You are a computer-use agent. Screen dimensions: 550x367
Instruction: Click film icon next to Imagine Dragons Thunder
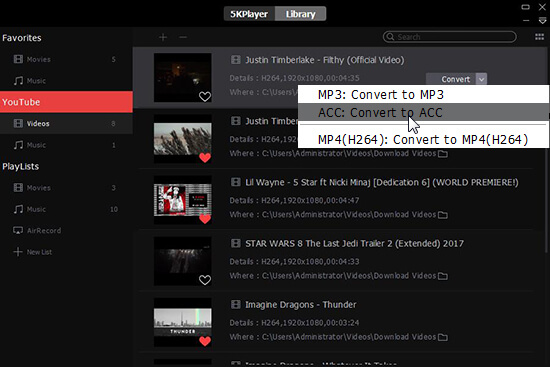coord(235,304)
